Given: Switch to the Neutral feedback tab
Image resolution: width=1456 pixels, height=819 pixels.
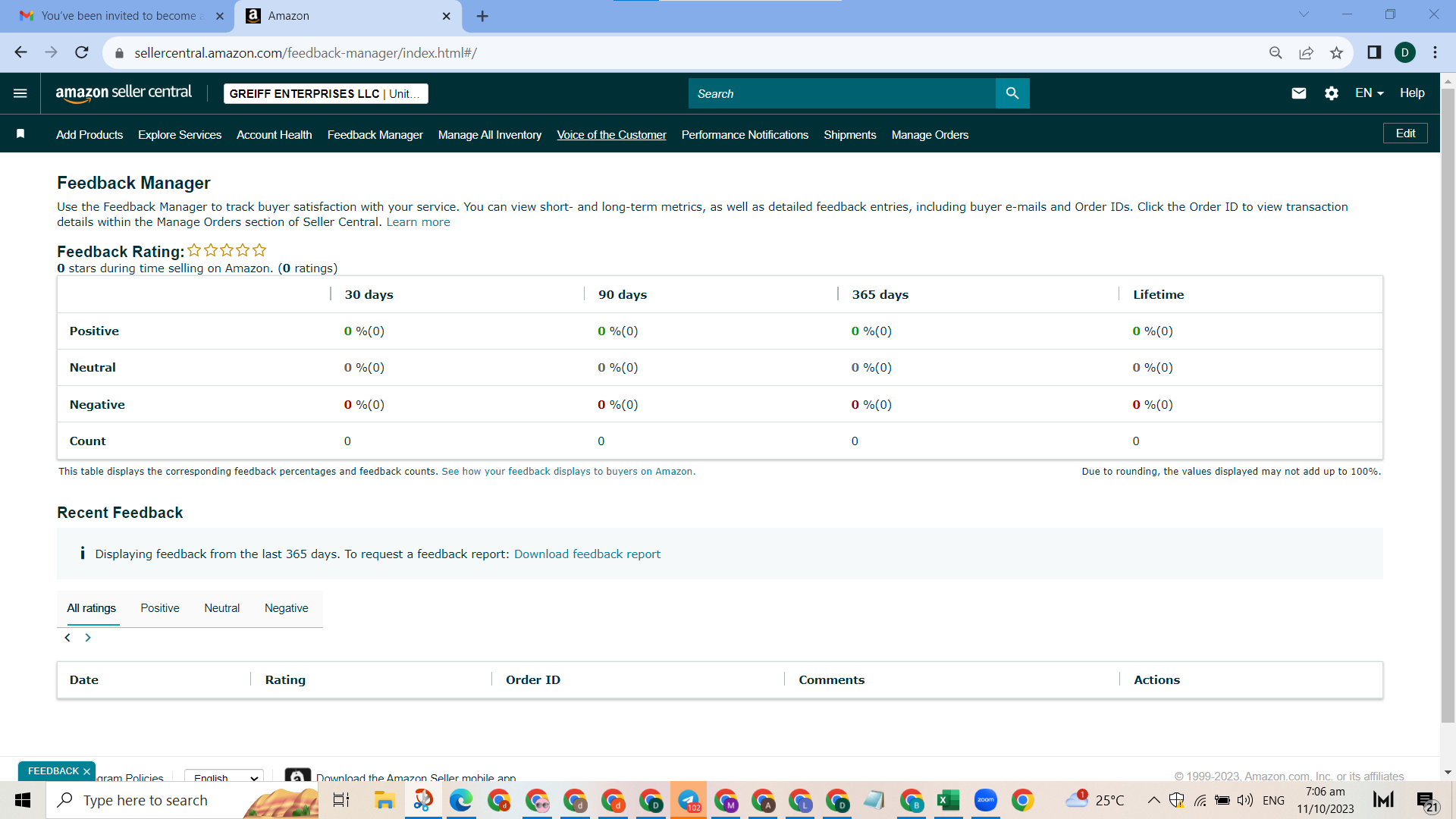Looking at the screenshot, I should point(221,608).
